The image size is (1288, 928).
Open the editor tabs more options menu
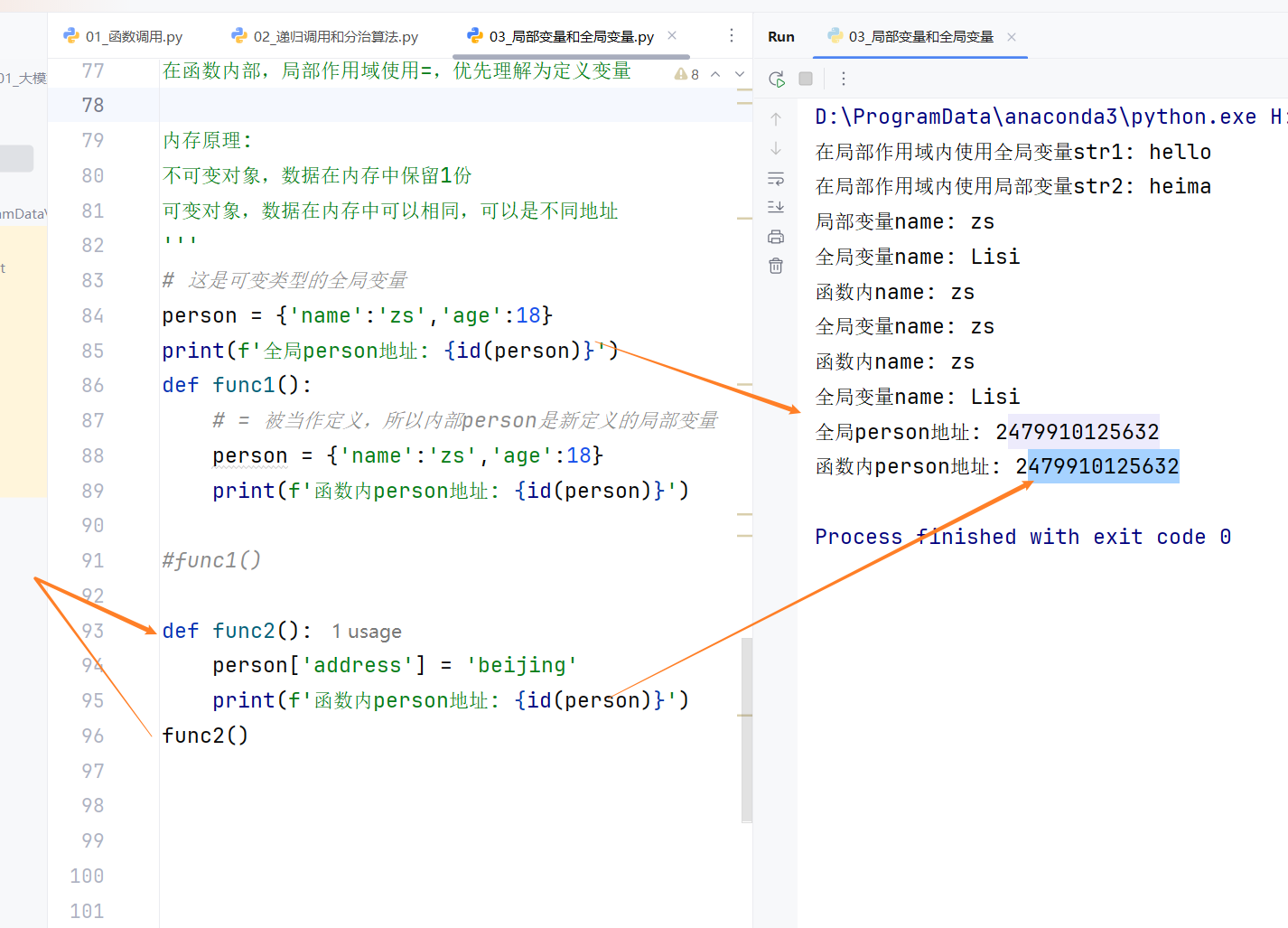[x=732, y=36]
